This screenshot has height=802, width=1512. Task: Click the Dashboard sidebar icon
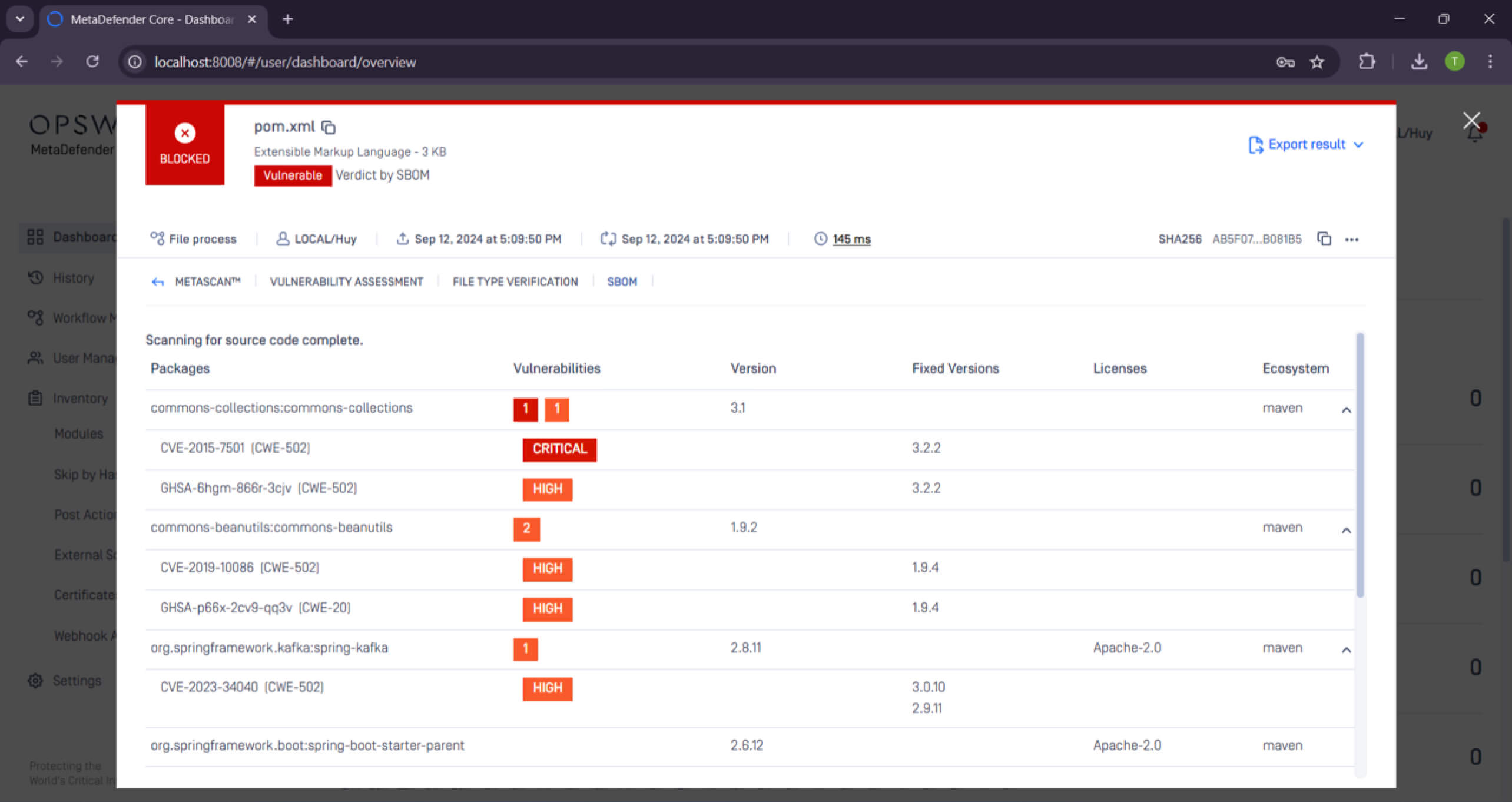point(35,237)
